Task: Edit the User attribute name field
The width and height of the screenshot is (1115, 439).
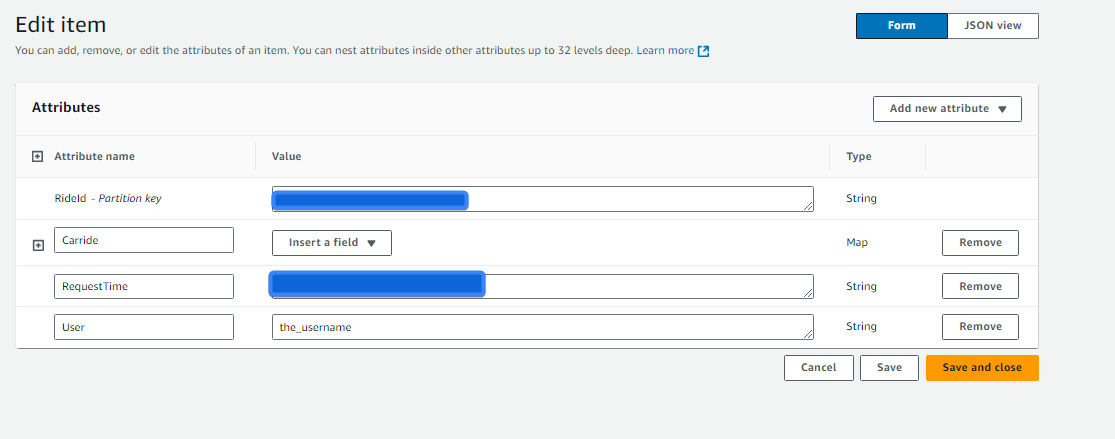Action: click(144, 327)
